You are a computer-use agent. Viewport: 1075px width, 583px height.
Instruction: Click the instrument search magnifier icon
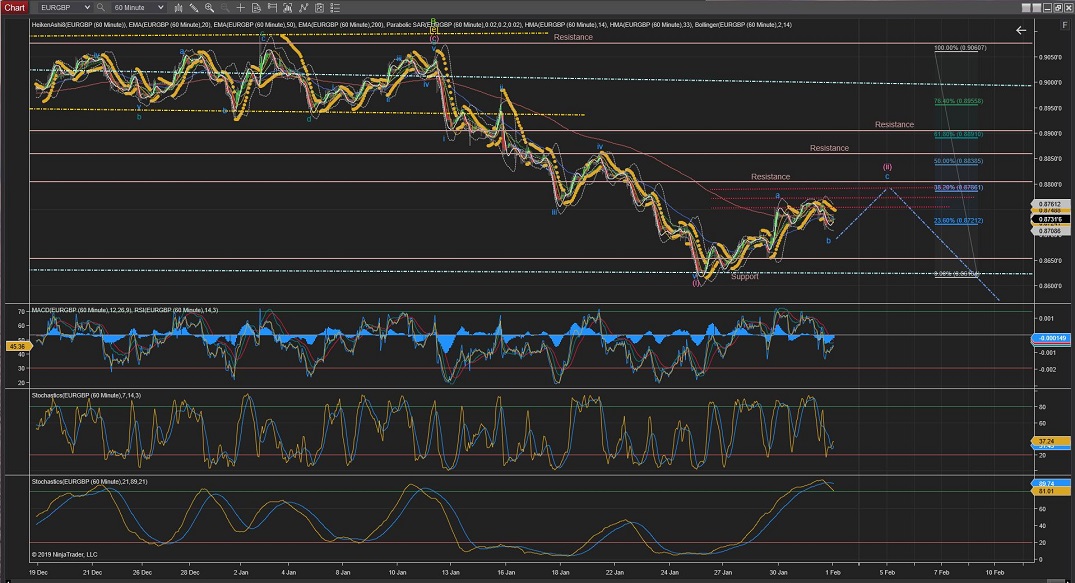(x=101, y=7)
